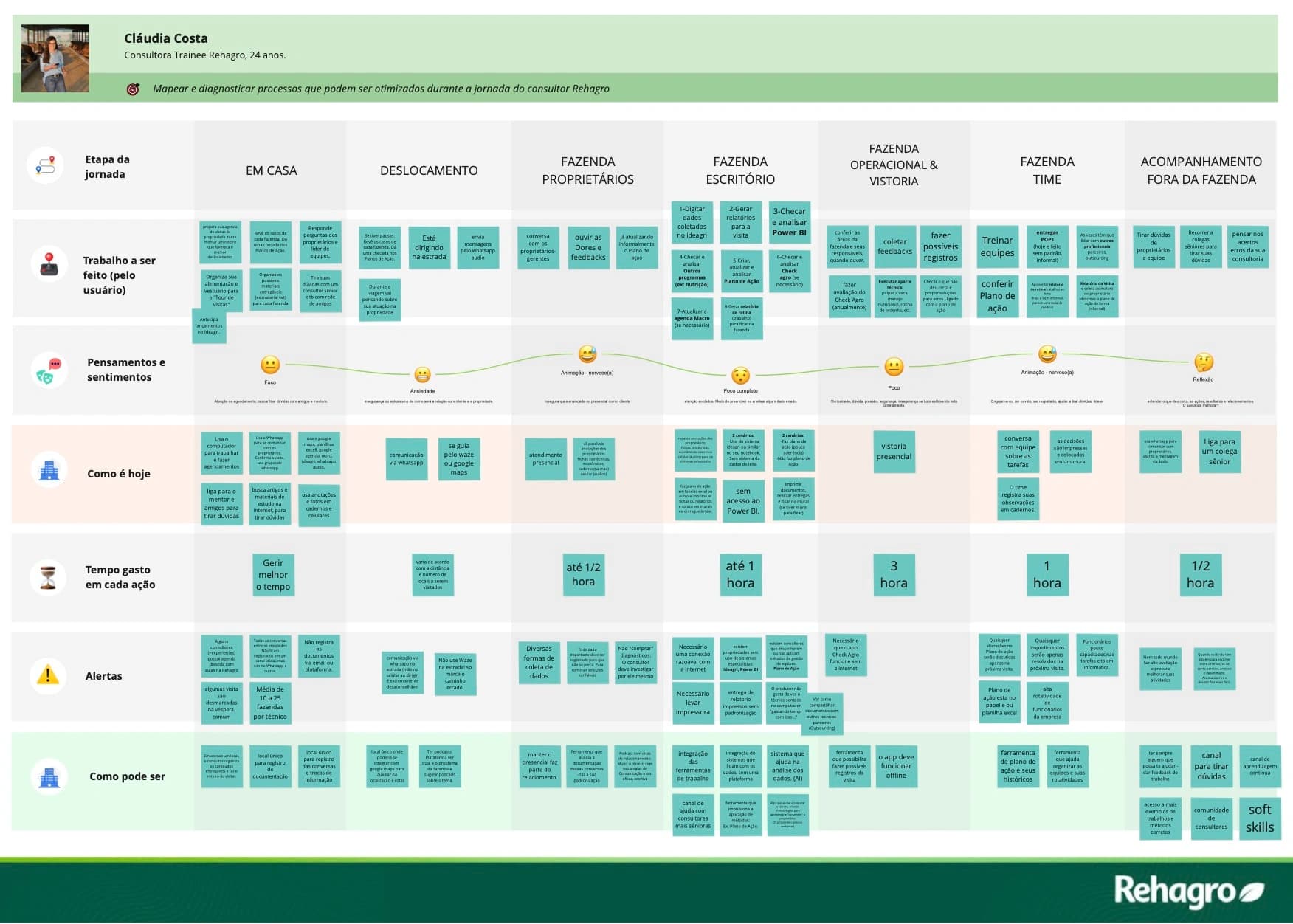Click the thinking emoji labeled Reflexão
The width and height of the screenshot is (1293, 924).
pyautogui.click(x=1204, y=362)
